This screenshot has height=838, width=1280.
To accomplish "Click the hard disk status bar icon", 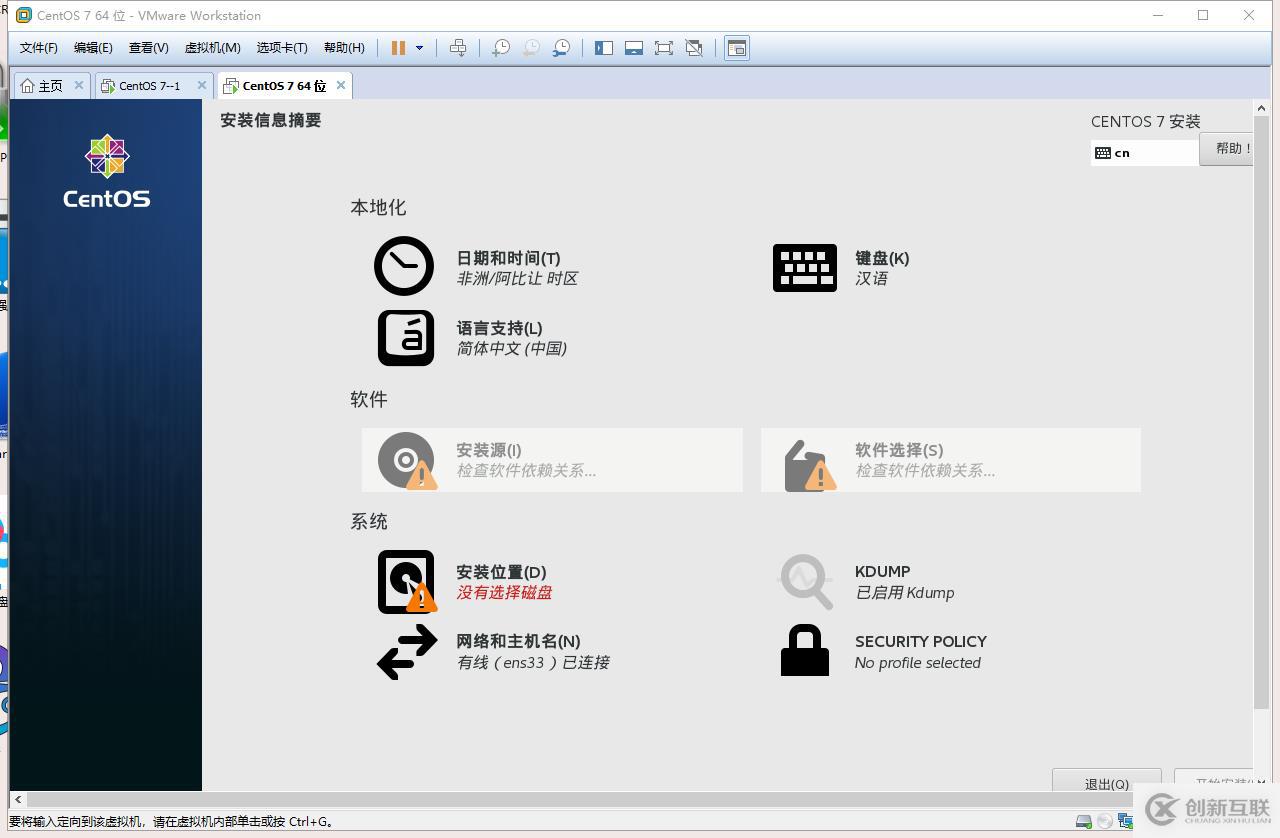I will 1084,821.
